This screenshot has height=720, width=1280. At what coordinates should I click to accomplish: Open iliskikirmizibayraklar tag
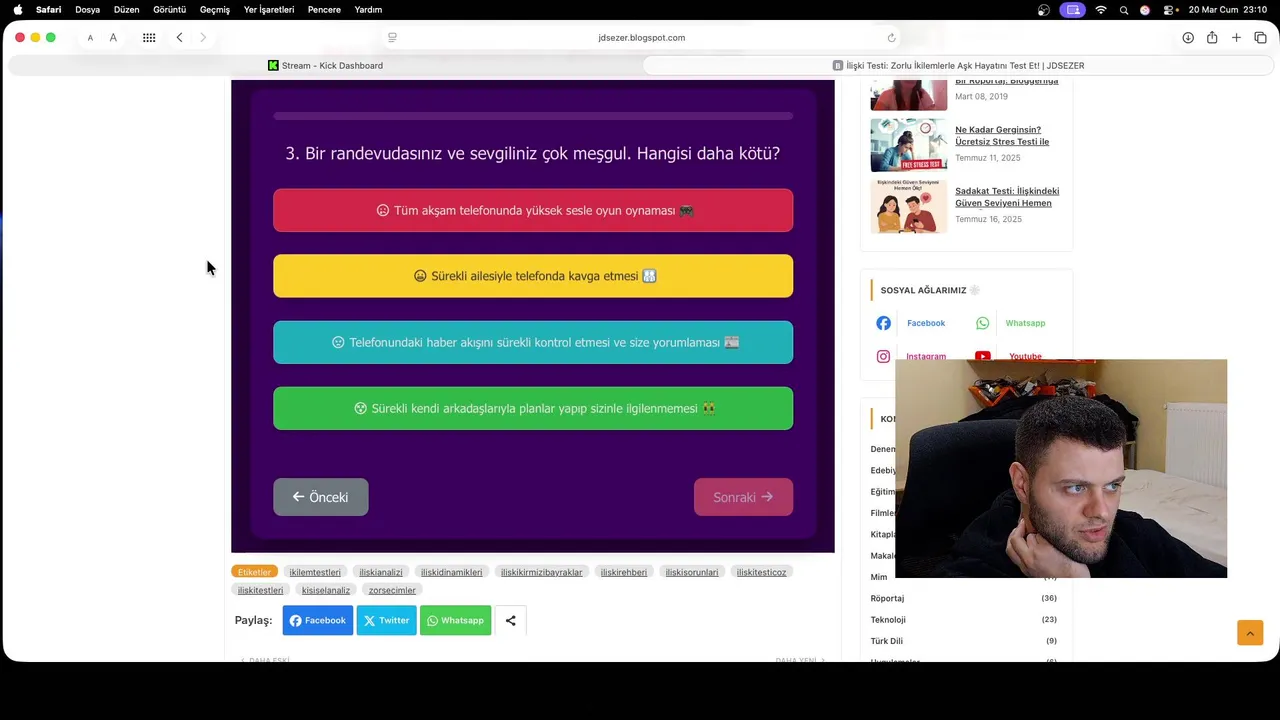point(541,572)
